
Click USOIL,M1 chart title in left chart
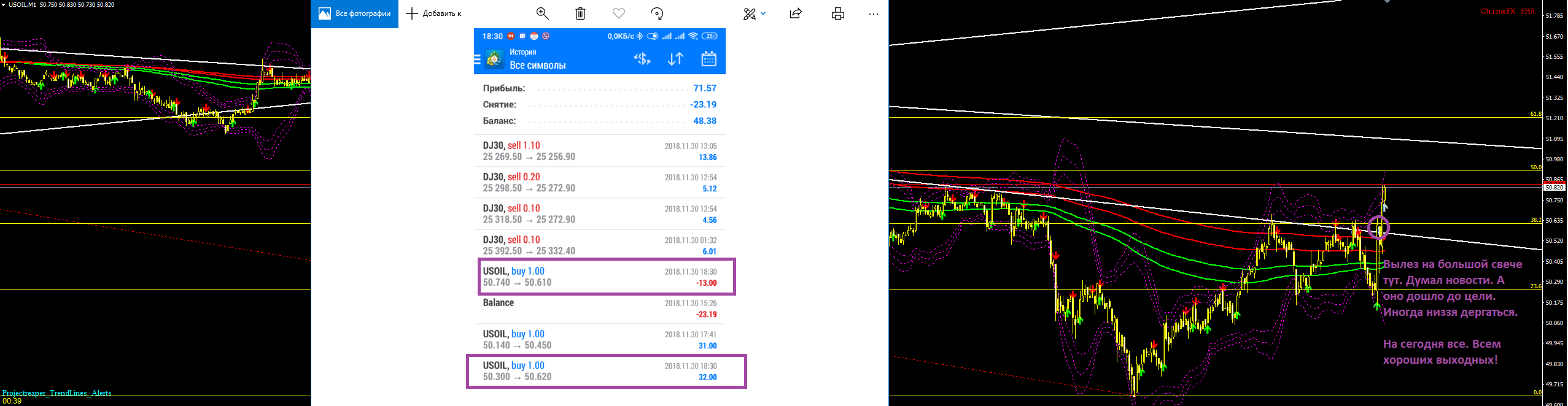pos(23,4)
